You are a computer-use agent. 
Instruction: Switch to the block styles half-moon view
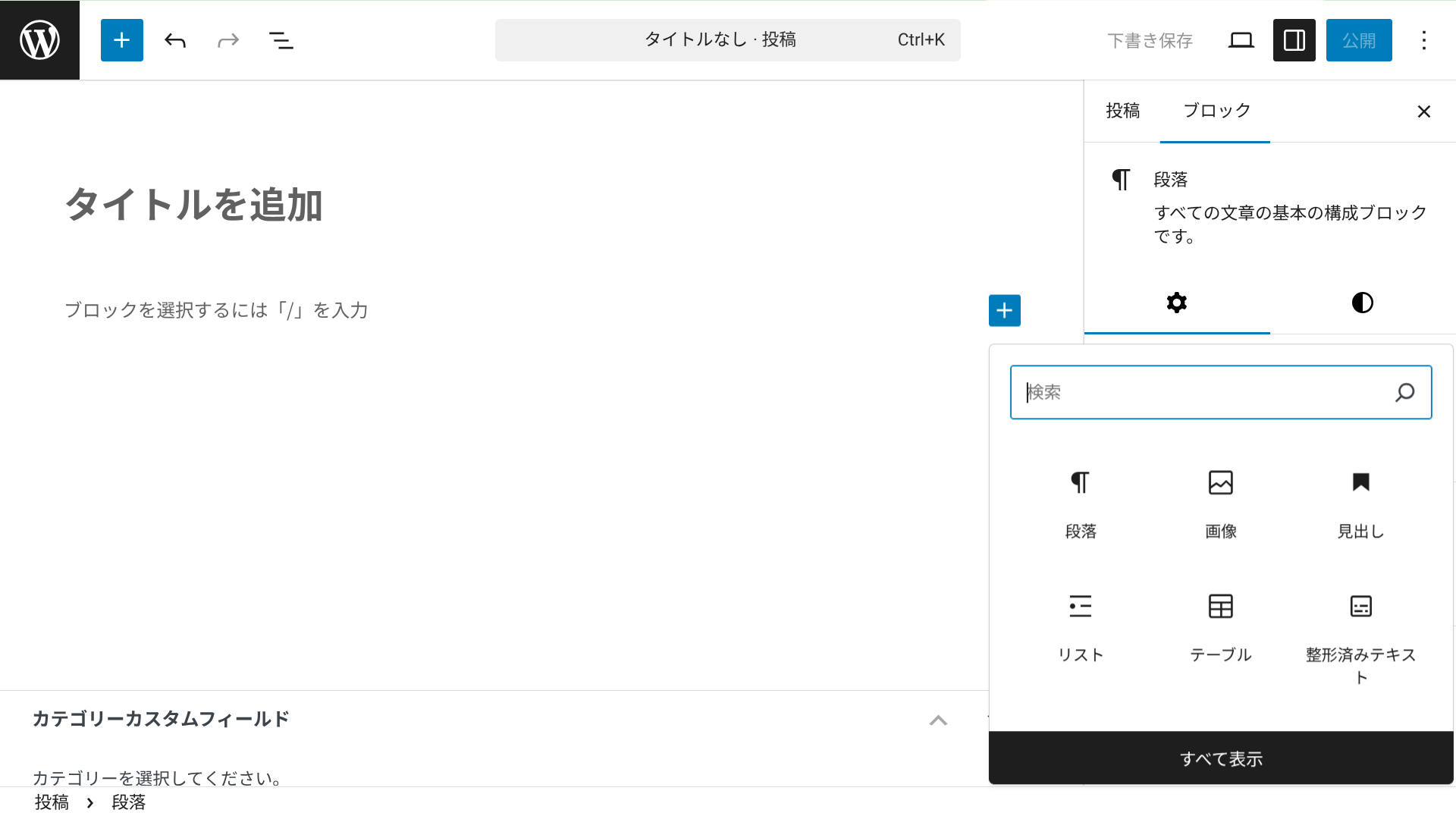point(1362,303)
